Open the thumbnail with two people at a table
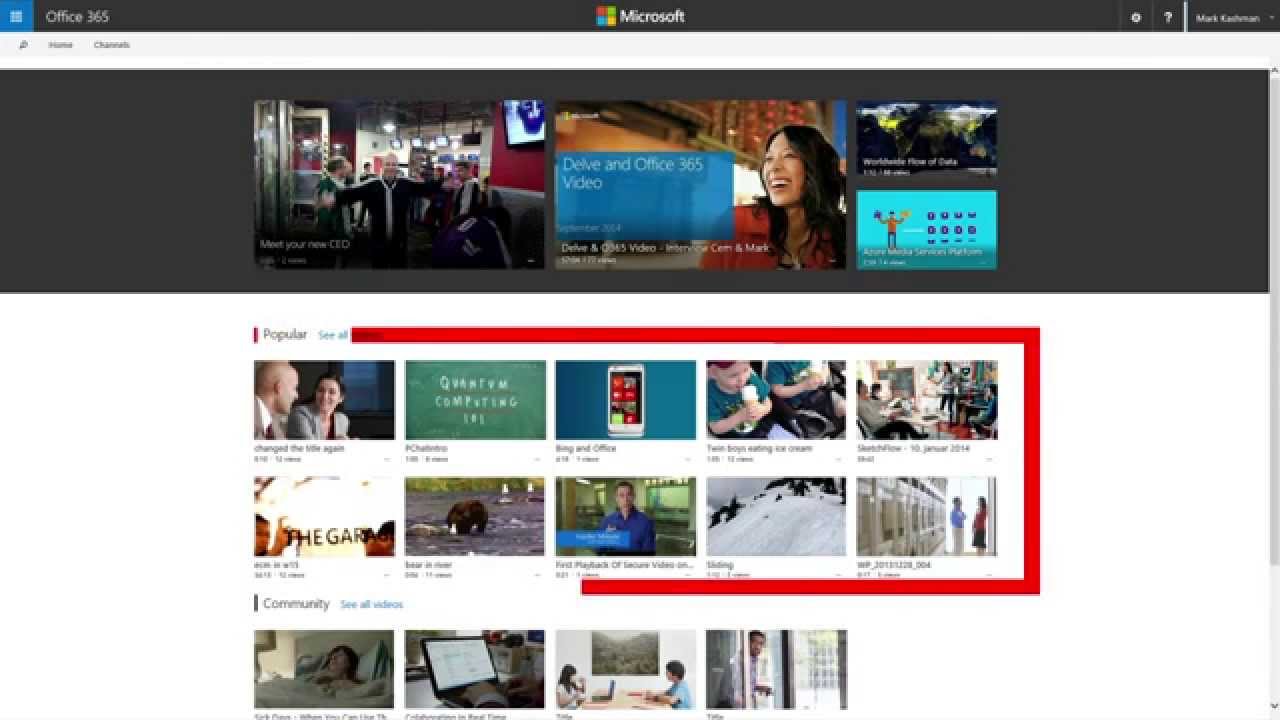1280x720 pixels. tap(625, 669)
